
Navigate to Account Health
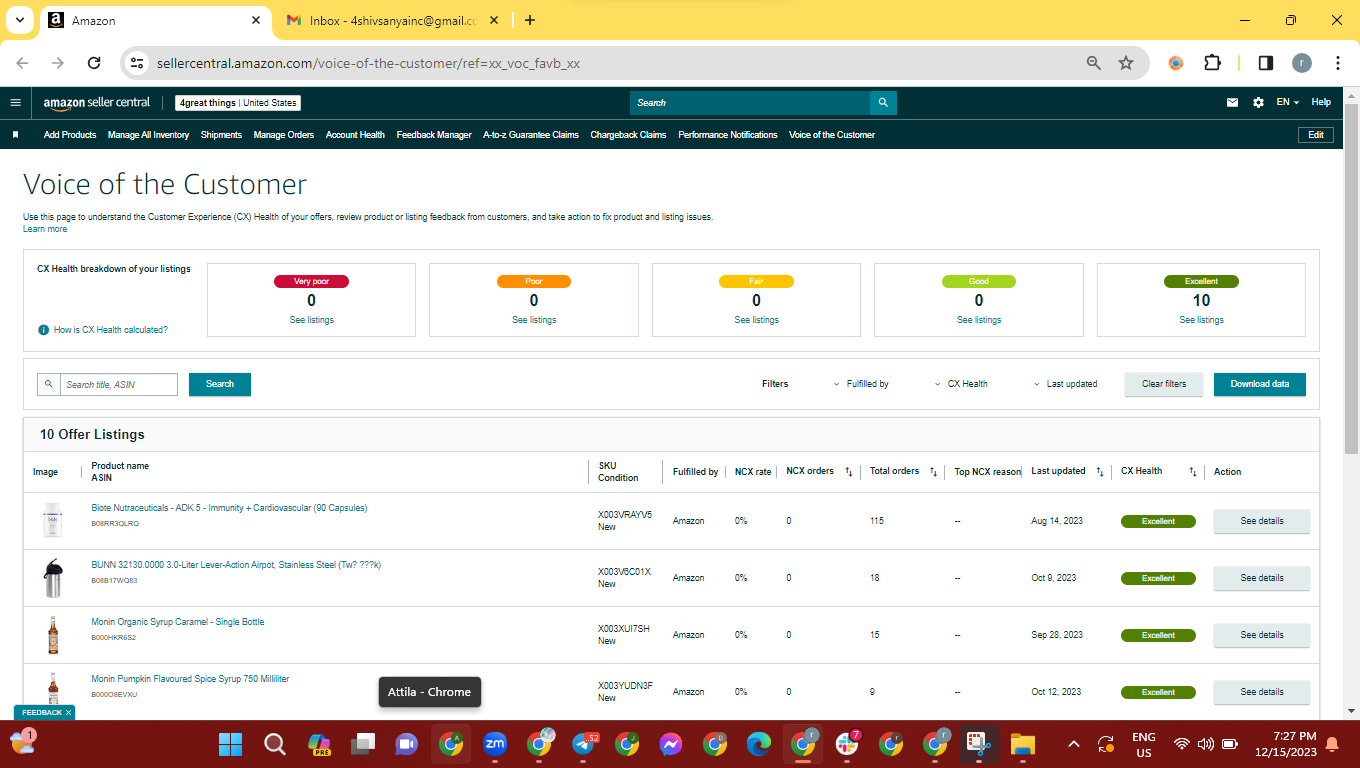[x=355, y=135]
